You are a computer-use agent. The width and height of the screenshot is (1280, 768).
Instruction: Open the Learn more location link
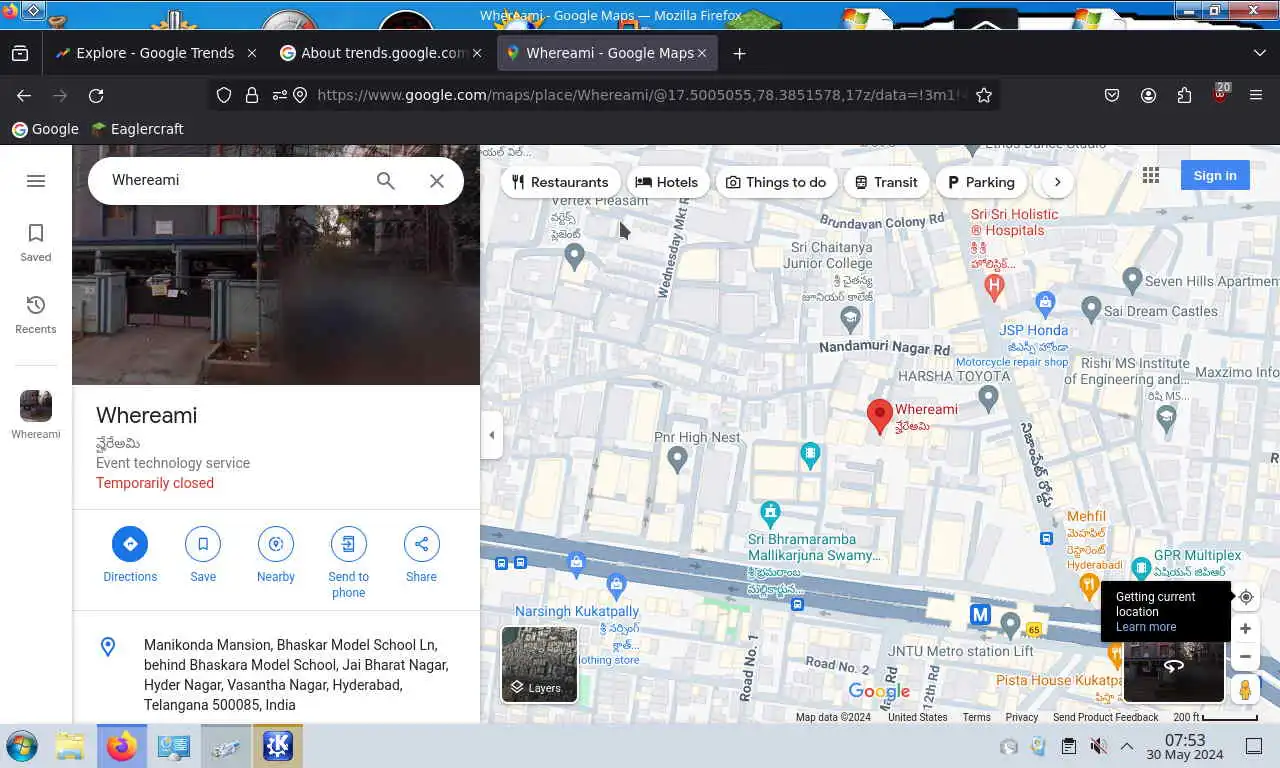pyautogui.click(x=1146, y=627)
